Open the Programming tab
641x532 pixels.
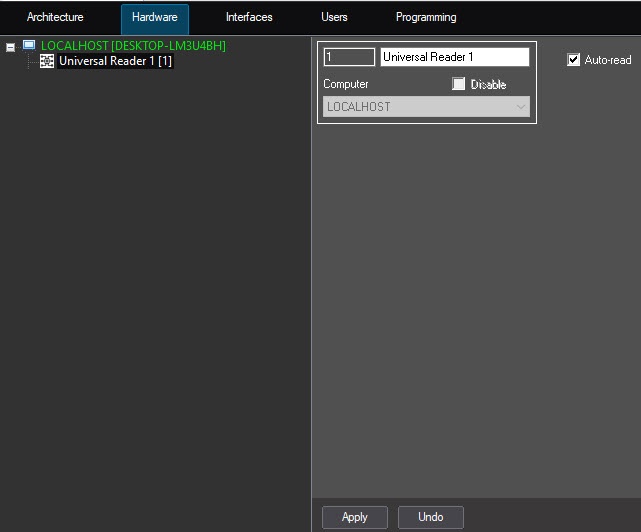click(426, 17)
